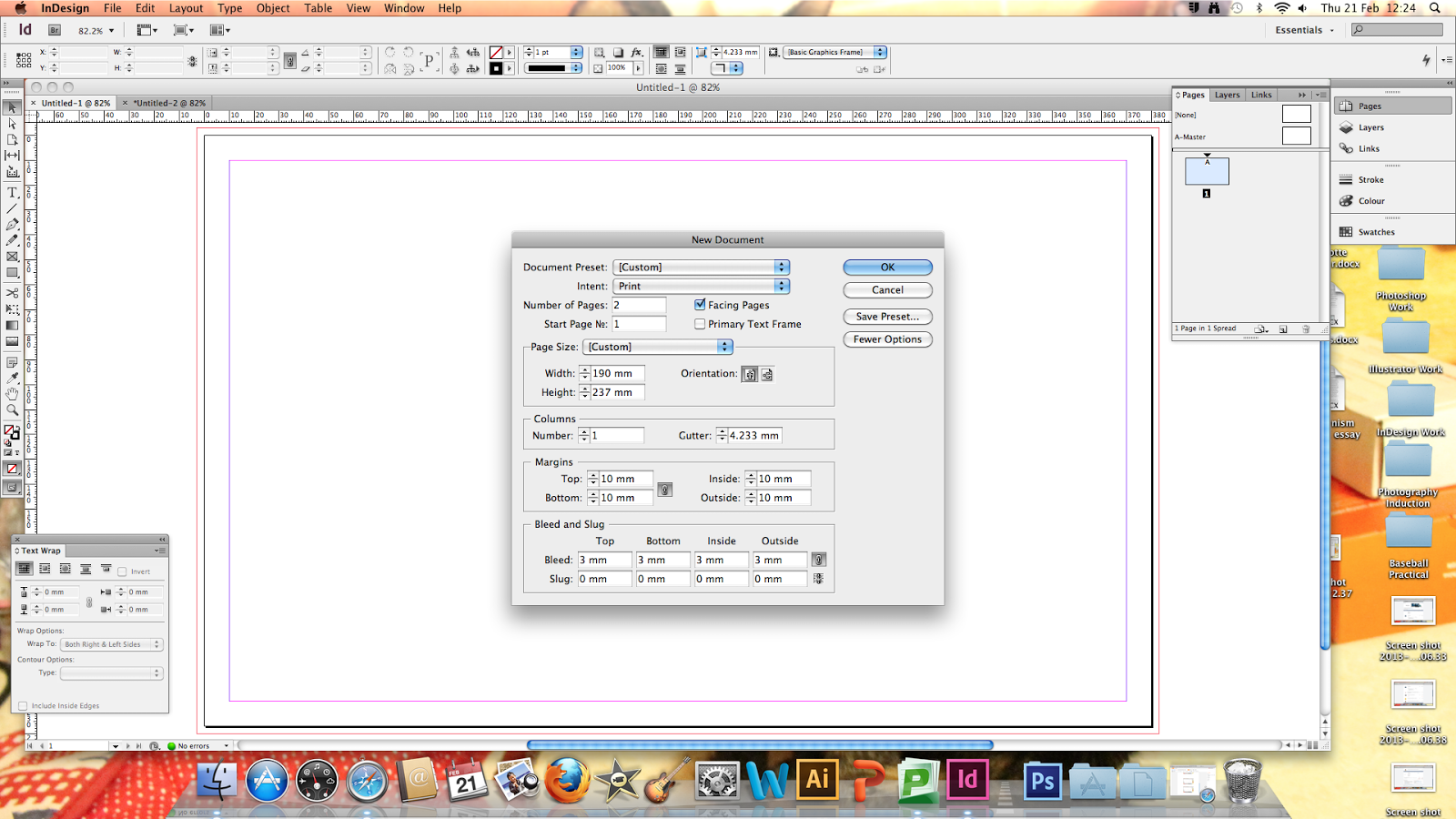Activate the Hand tool
Viewport: 1456px width, 819px height.
(x=12, y=393)
